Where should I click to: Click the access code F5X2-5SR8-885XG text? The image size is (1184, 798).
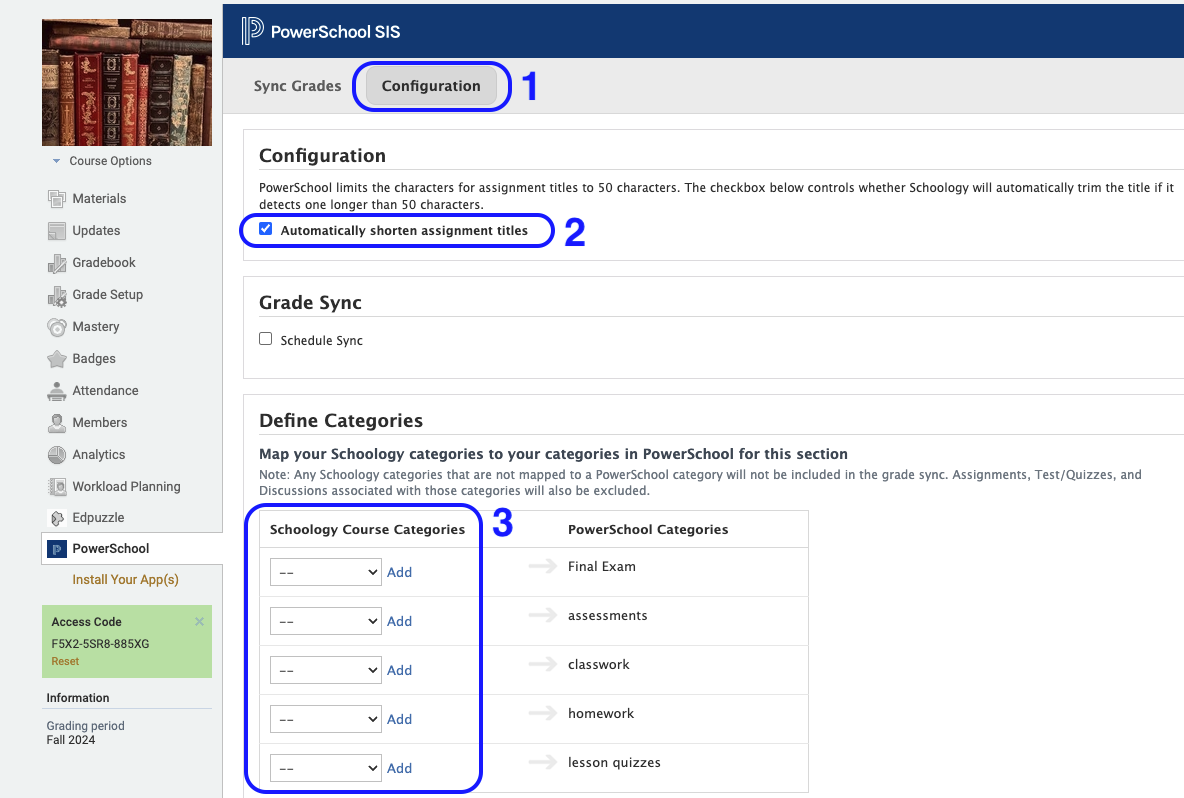click(100, 644)
